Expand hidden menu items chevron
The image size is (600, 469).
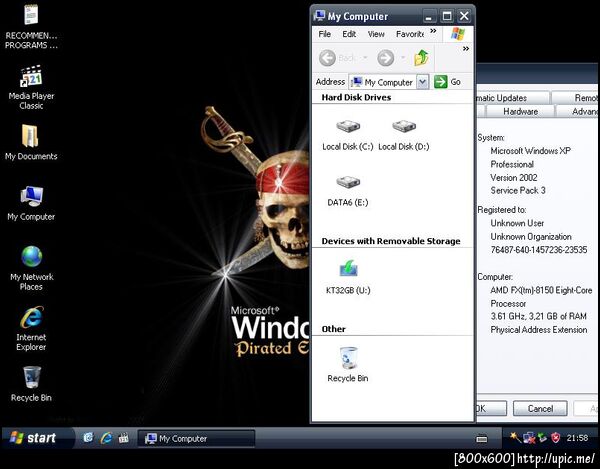tap(433, 31)
